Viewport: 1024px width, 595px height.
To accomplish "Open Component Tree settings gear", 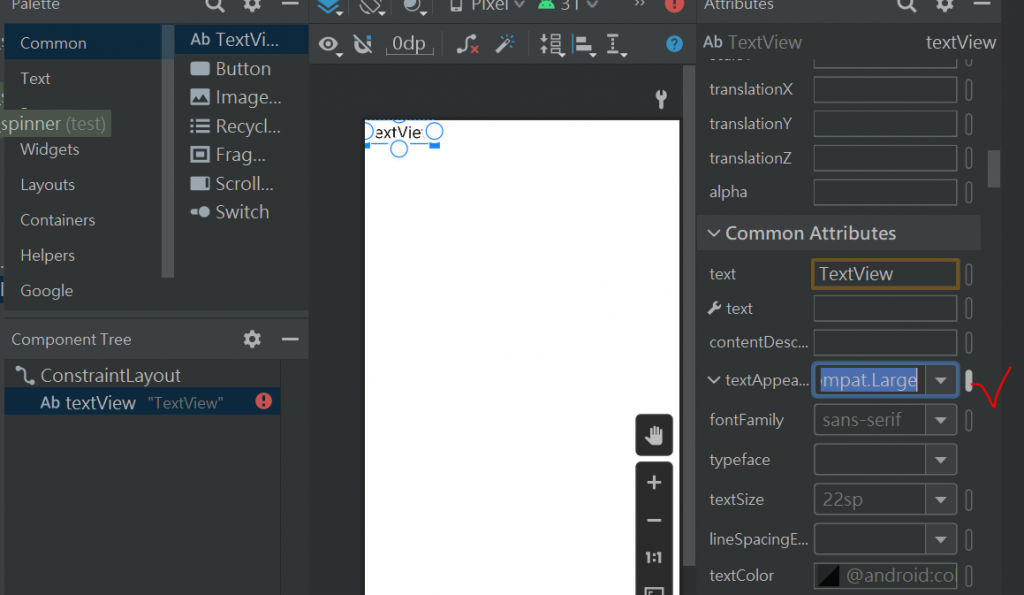I will pyautogui.click(x=252, y=338).
